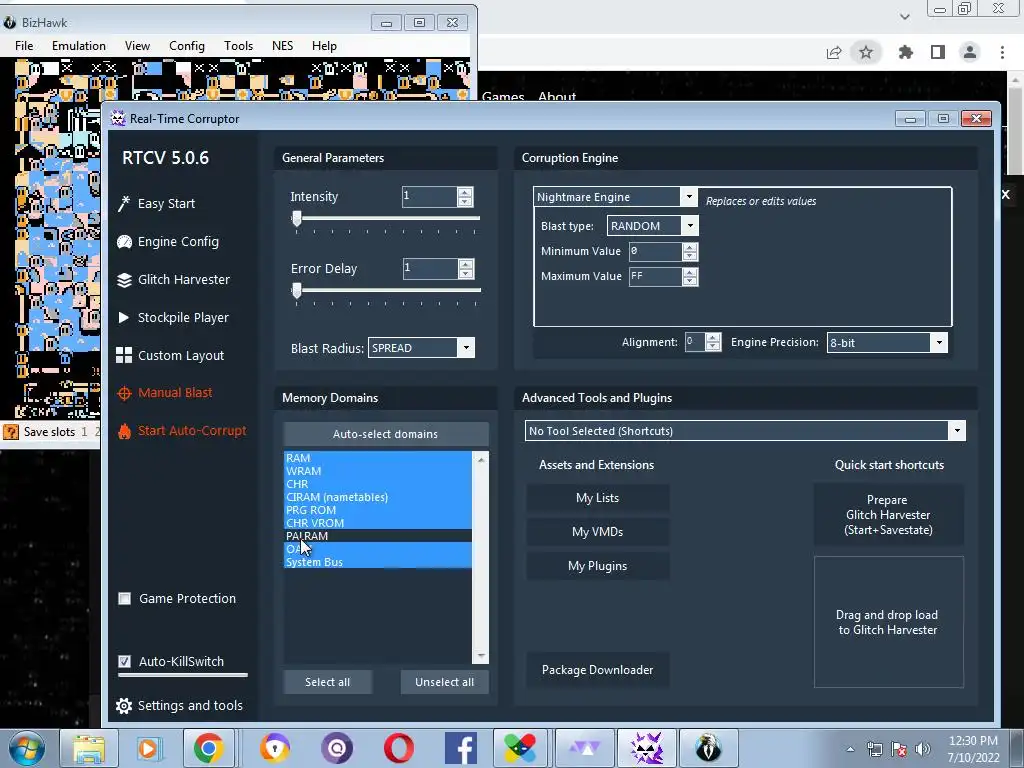Toggle browser side panel icon
Screen dimensions: 1024x768
938,52
